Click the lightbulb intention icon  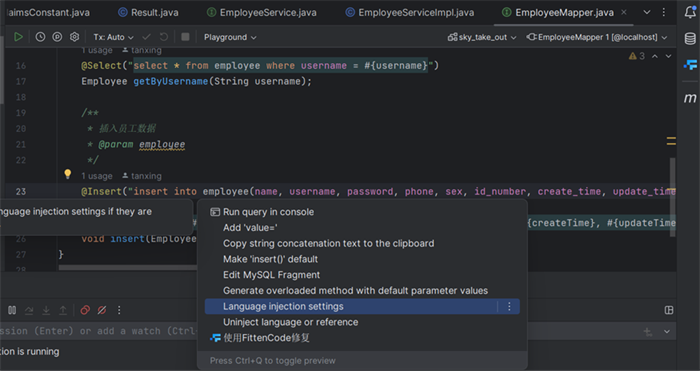67,174
